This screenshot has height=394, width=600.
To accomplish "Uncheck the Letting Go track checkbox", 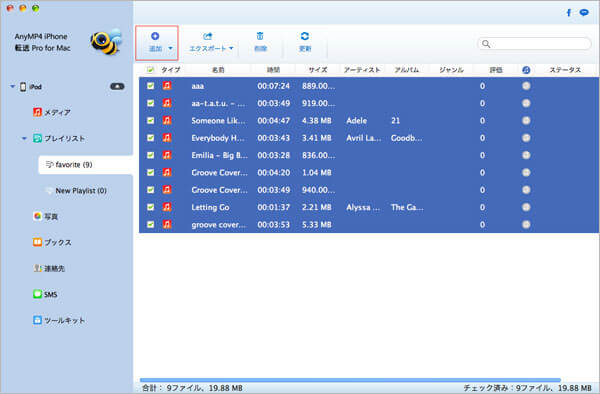I will tap(151, 207).
